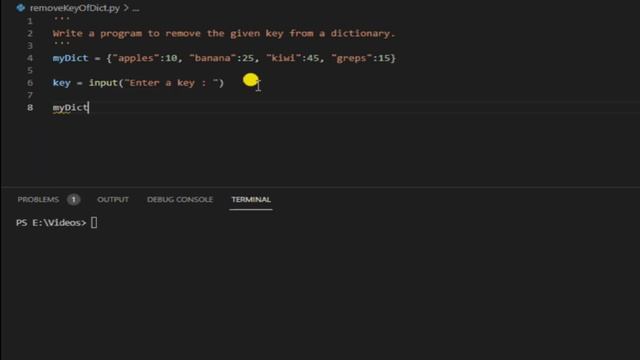Viewport: 640px width, 360px height.
Task: Click the "banana" dictionary key
Action: coord(213,58)
